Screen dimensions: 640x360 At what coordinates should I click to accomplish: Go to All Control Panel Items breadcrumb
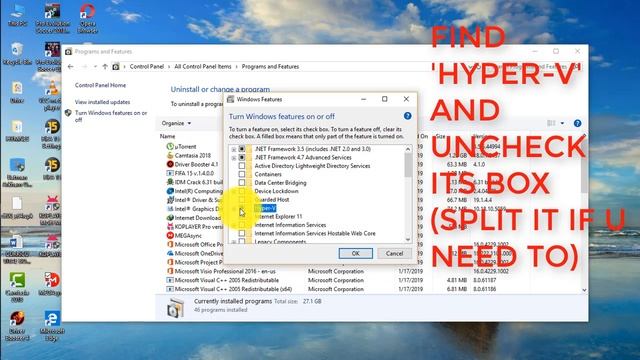pyautogui.click(x=203, y=67)
